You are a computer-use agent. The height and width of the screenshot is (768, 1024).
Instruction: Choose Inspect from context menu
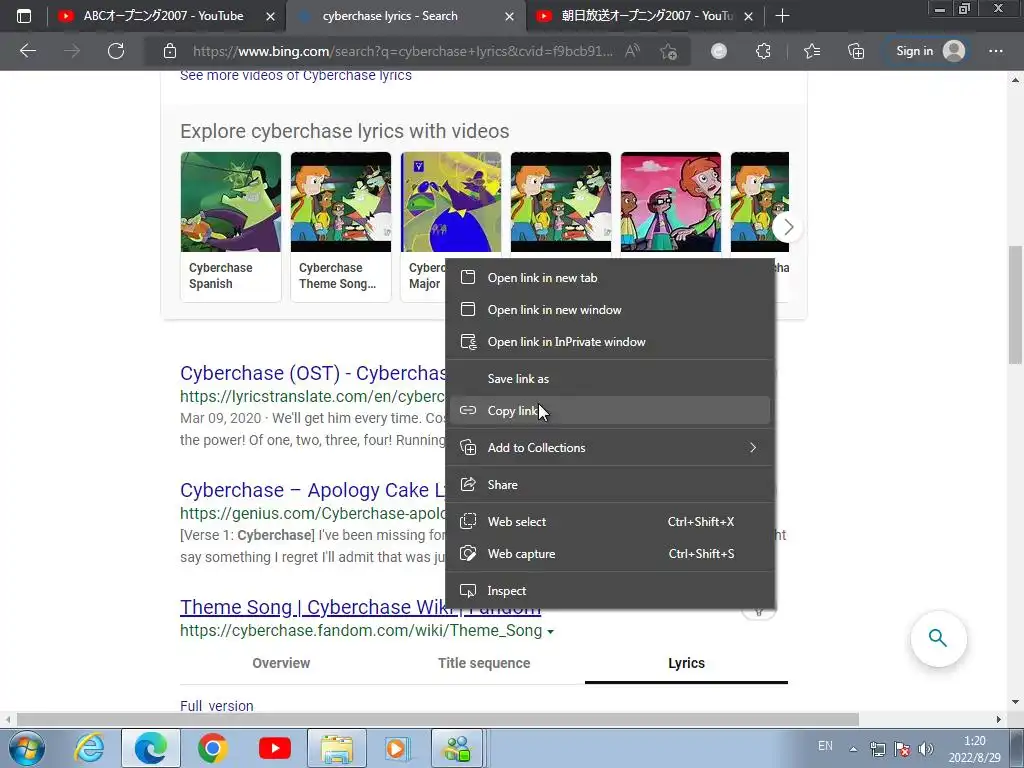(x=610, y=590)
